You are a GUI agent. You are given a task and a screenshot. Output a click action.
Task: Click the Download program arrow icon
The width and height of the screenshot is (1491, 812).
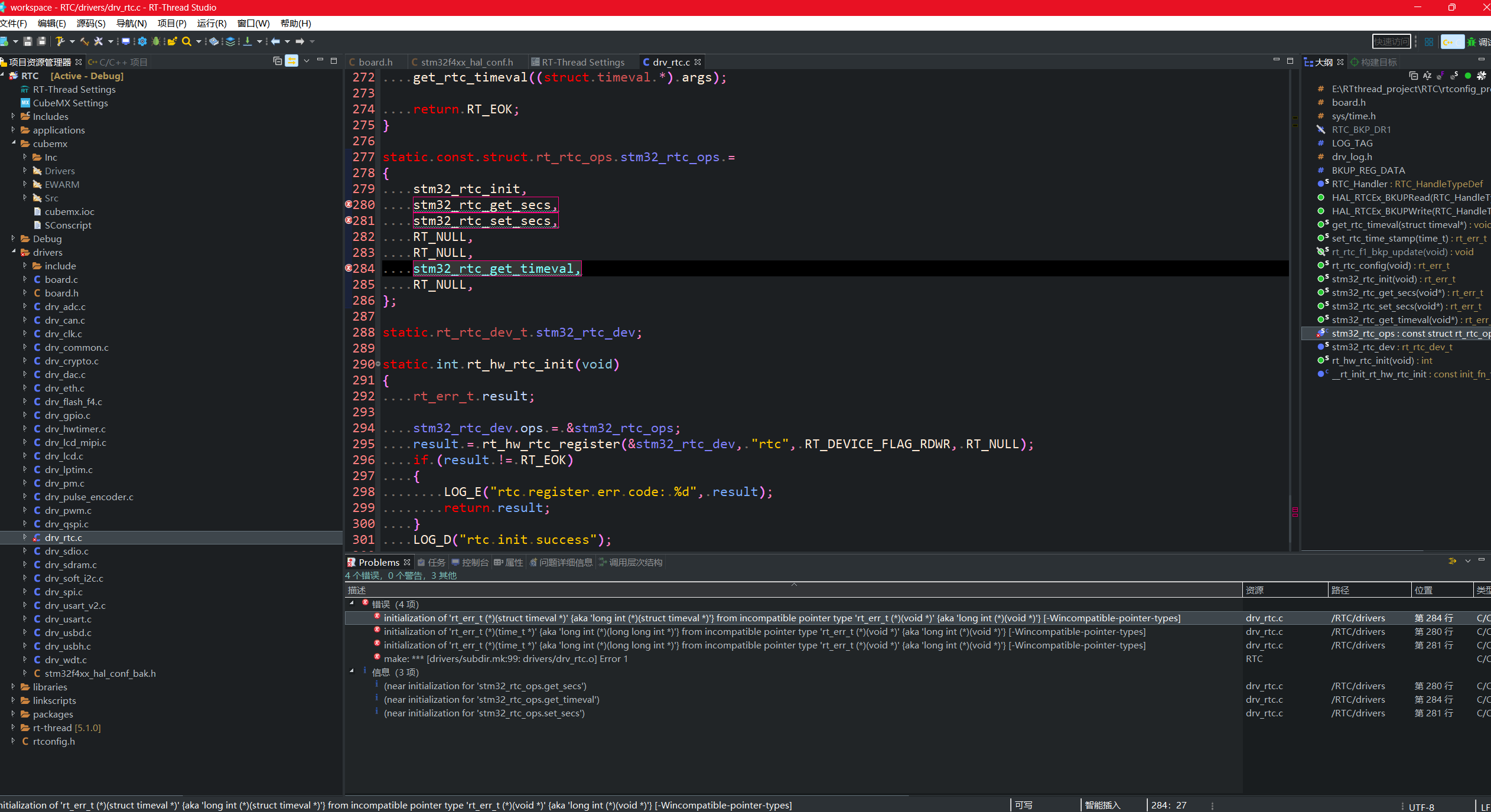(248, 41)
